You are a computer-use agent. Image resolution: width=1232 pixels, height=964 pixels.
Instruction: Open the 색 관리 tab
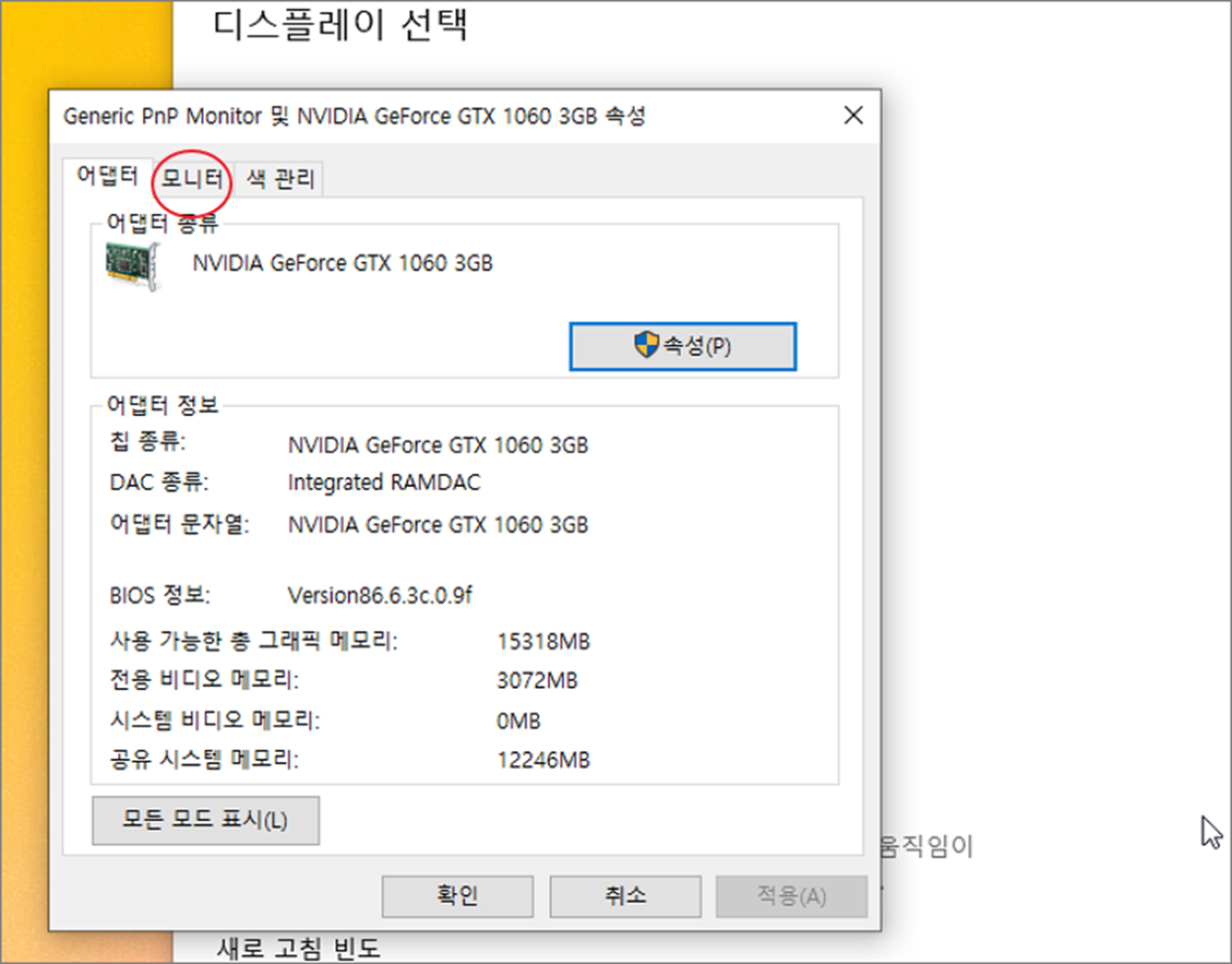(x=280, y=179)
